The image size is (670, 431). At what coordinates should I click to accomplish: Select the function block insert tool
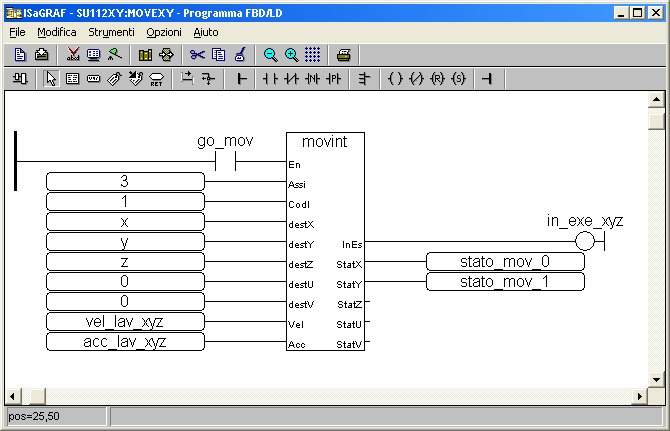tap(73, 79)
